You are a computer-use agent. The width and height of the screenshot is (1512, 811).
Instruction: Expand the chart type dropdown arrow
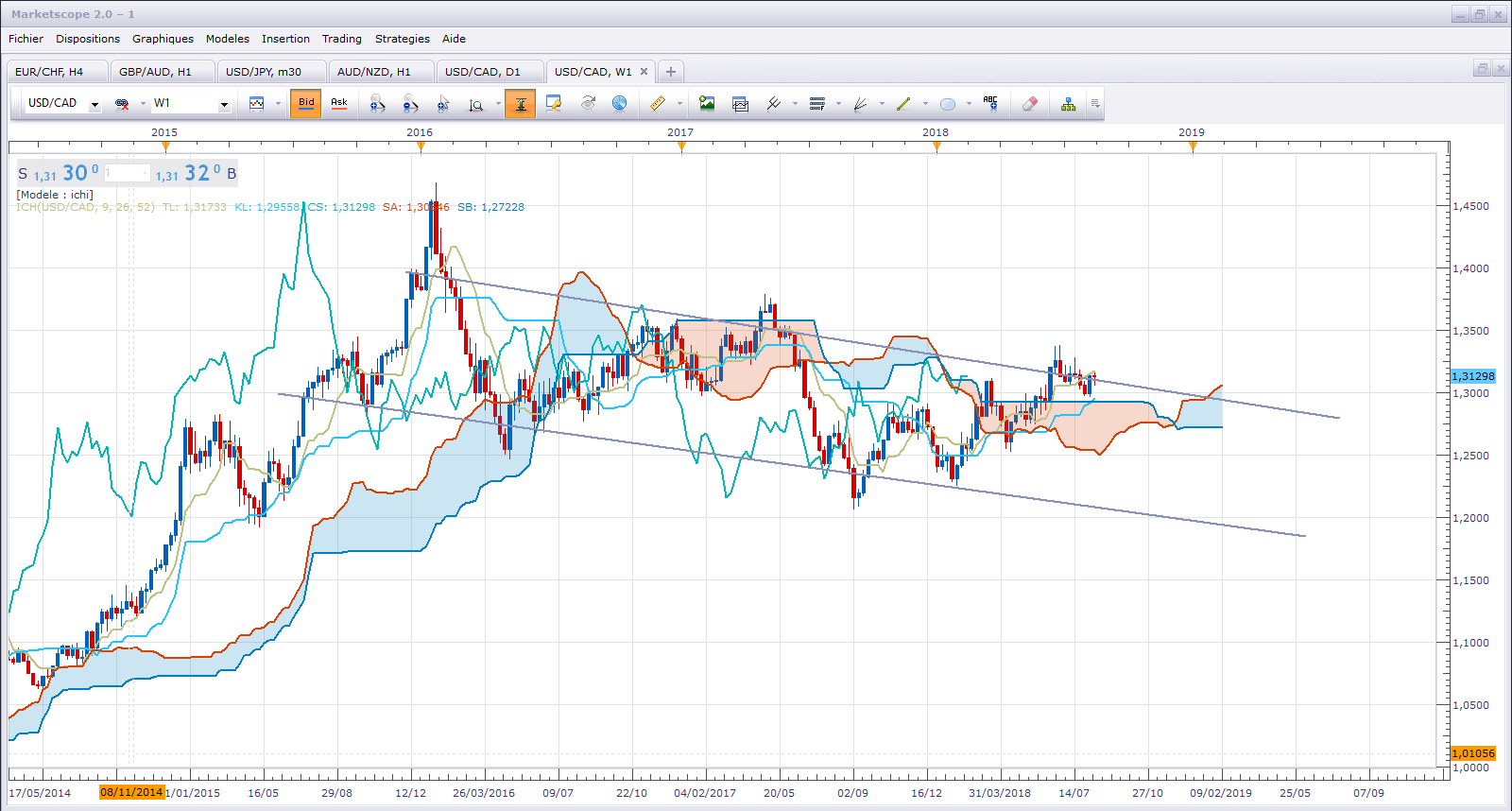[x=278, y=104]
